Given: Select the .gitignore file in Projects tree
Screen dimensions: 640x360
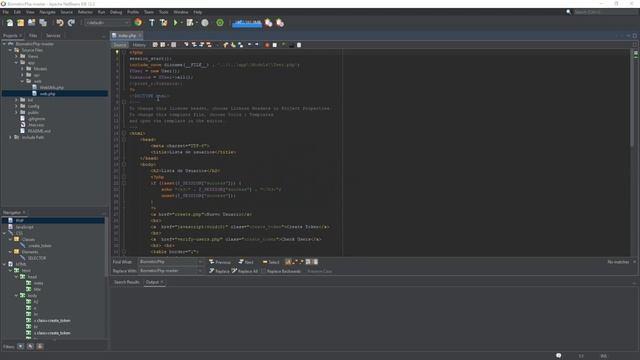Looking at the screenshot, I should click(x=37, y=119).
